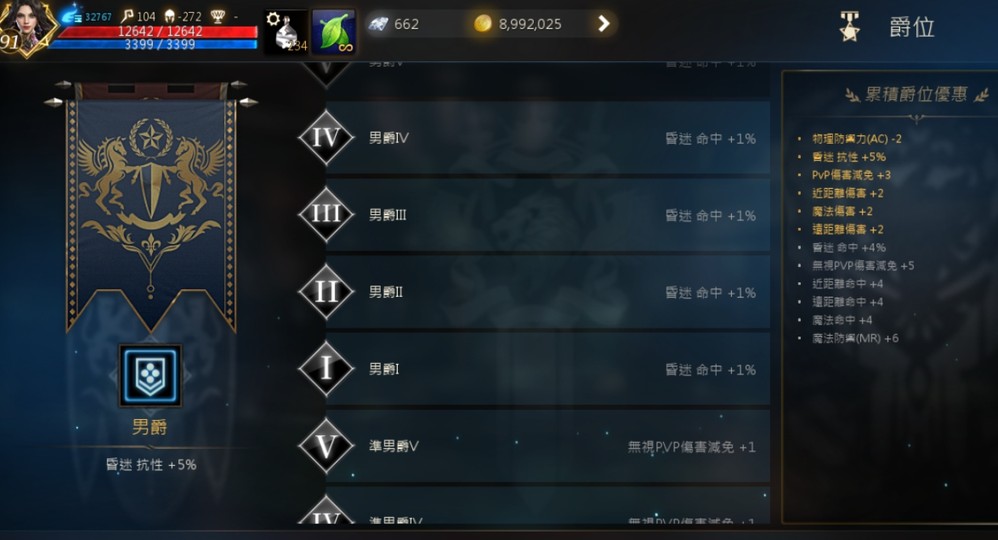Viewport: 998px width, 540px height.
Task: Click the Roman numeral IV diamond for 男爵IV
Action: click(x=326, y=138)
